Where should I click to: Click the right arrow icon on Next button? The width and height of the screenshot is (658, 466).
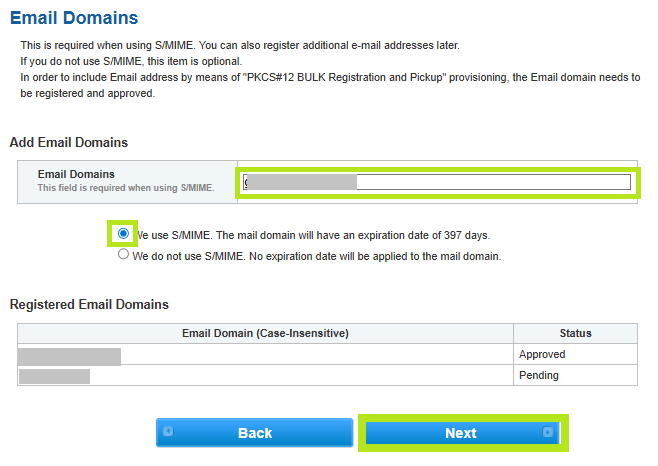pos(547,433)
